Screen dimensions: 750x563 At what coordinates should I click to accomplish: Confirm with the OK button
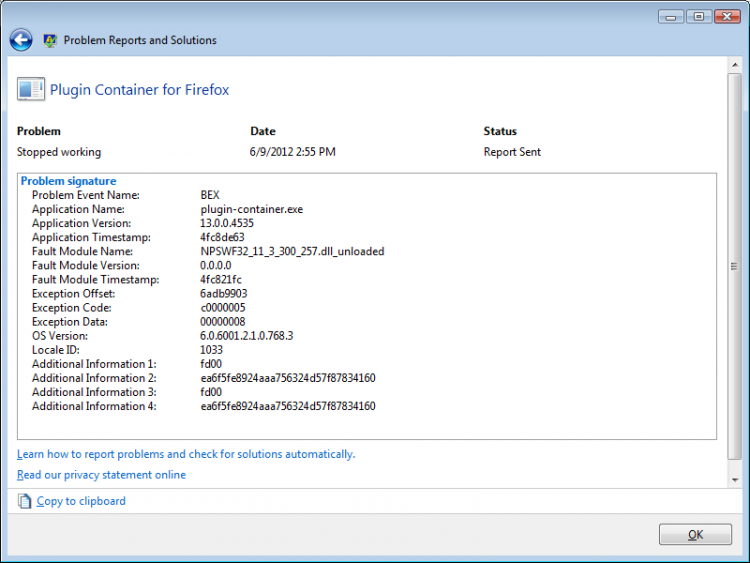(695, 534)
